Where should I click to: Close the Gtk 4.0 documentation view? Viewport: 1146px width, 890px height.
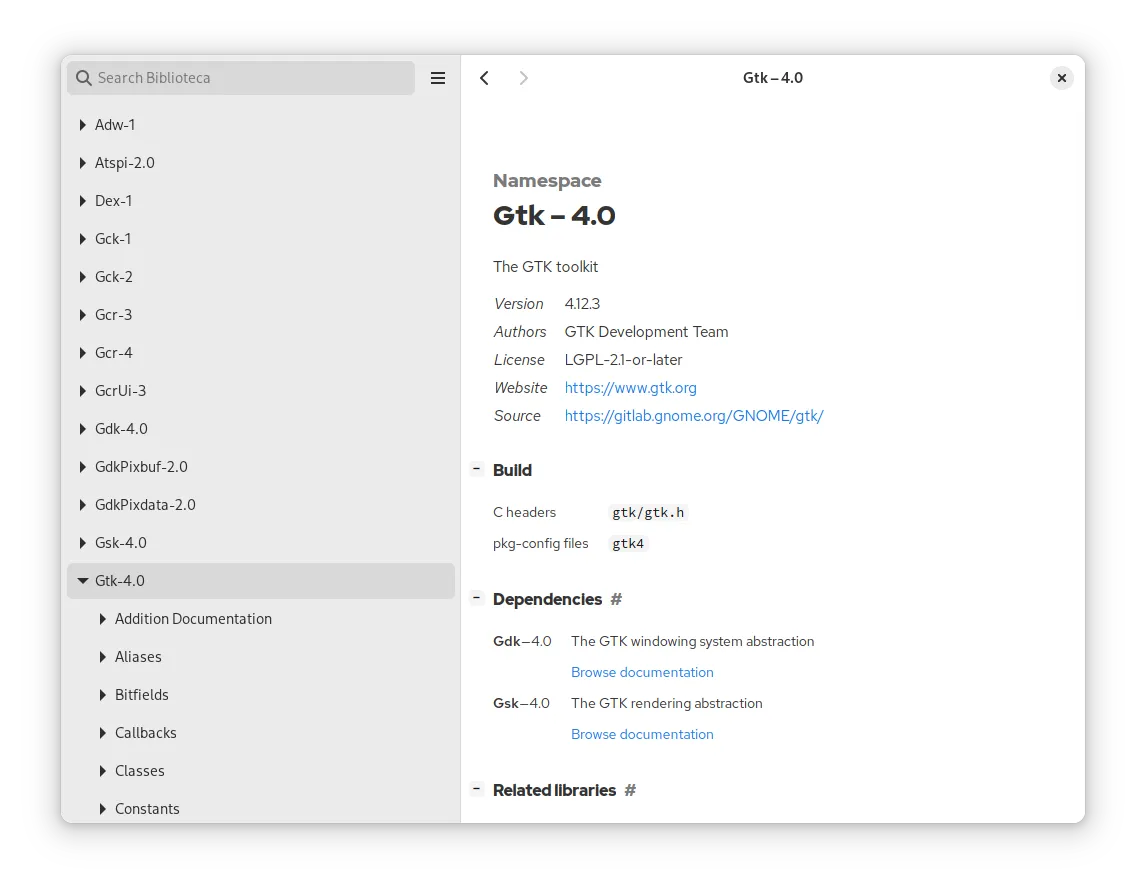coord(1061,77)
